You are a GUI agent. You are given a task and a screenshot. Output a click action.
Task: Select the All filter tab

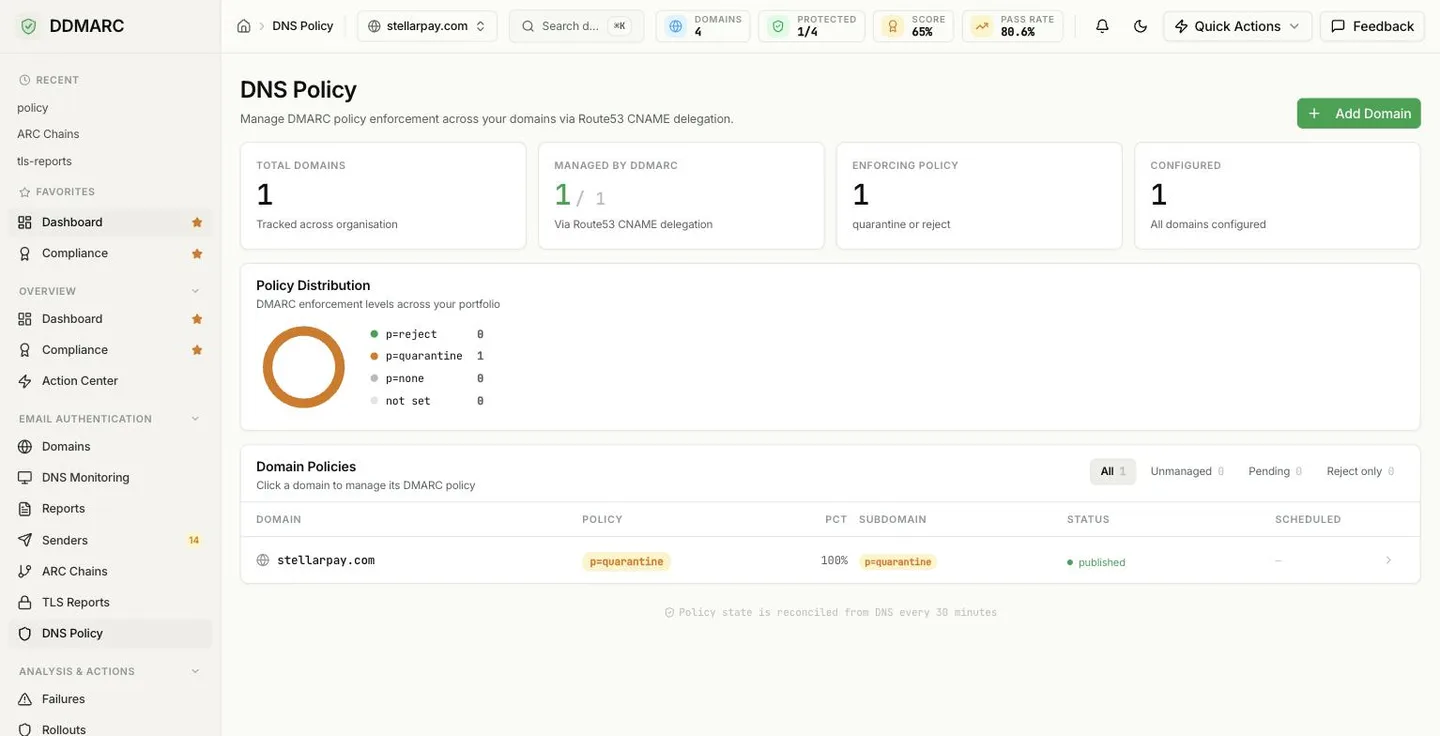click(x=1113, y=471)
